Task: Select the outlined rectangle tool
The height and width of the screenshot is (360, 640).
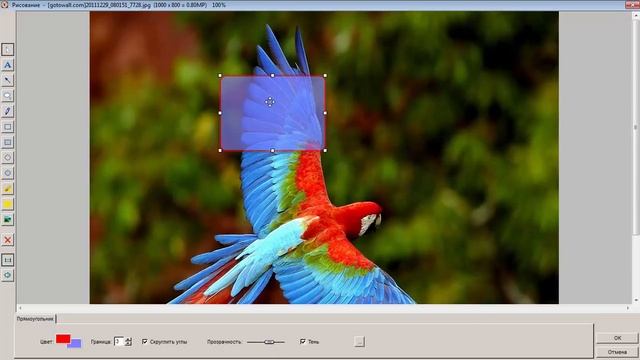Action: 7,127
